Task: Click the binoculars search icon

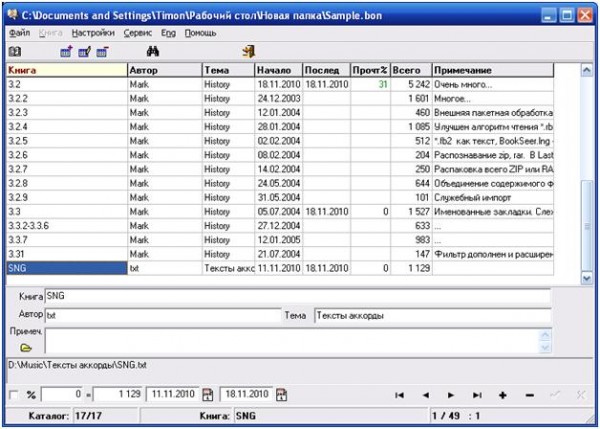Action: (153, 51)
